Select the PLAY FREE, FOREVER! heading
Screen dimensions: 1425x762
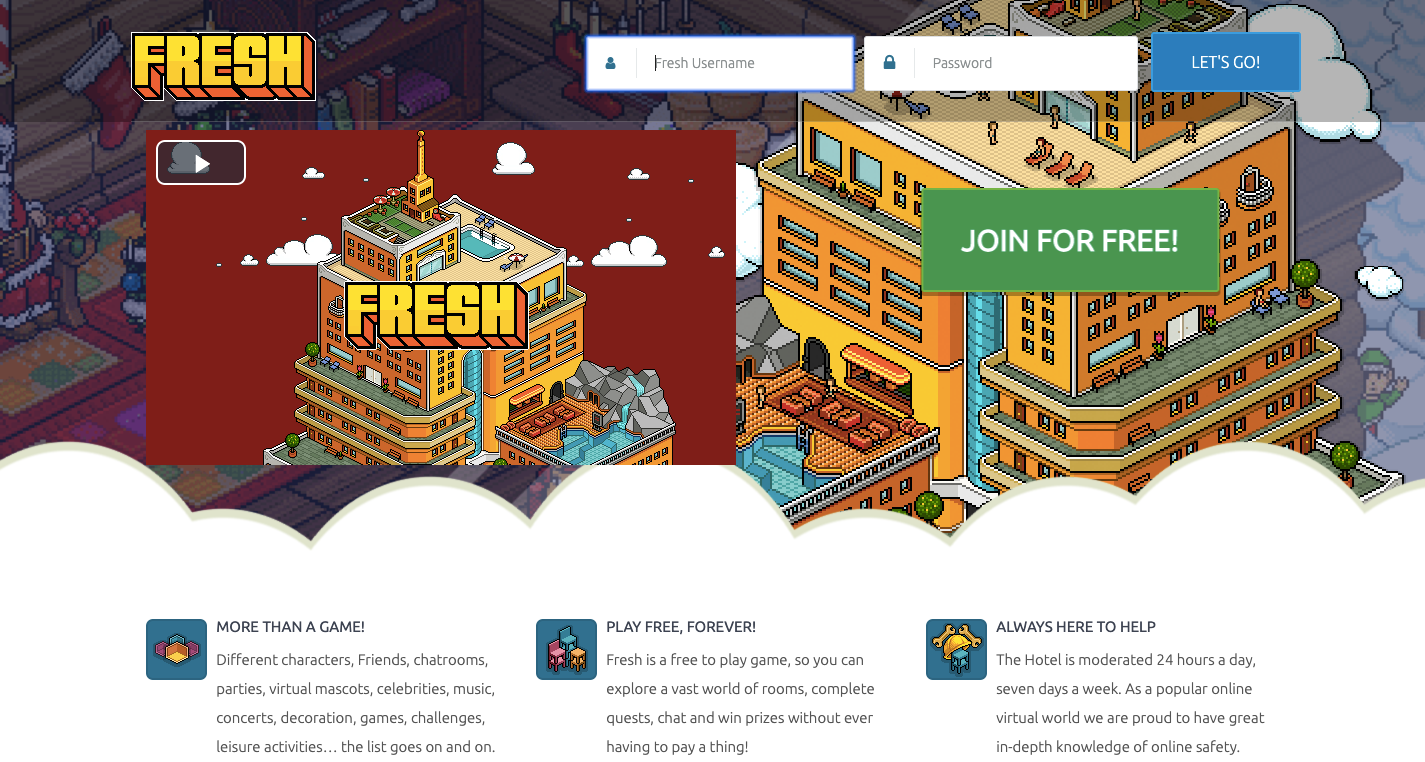click(681, 627)
